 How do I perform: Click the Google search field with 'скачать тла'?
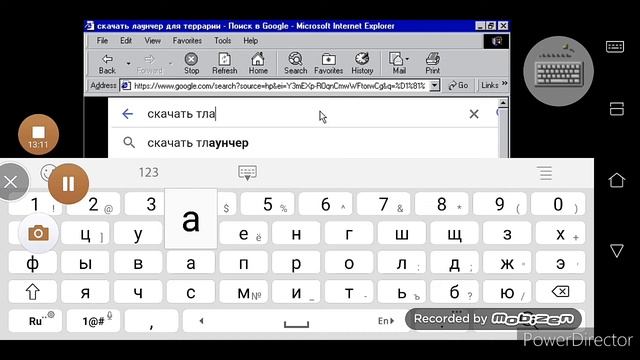pyautogui.click(x=304, y=114)
